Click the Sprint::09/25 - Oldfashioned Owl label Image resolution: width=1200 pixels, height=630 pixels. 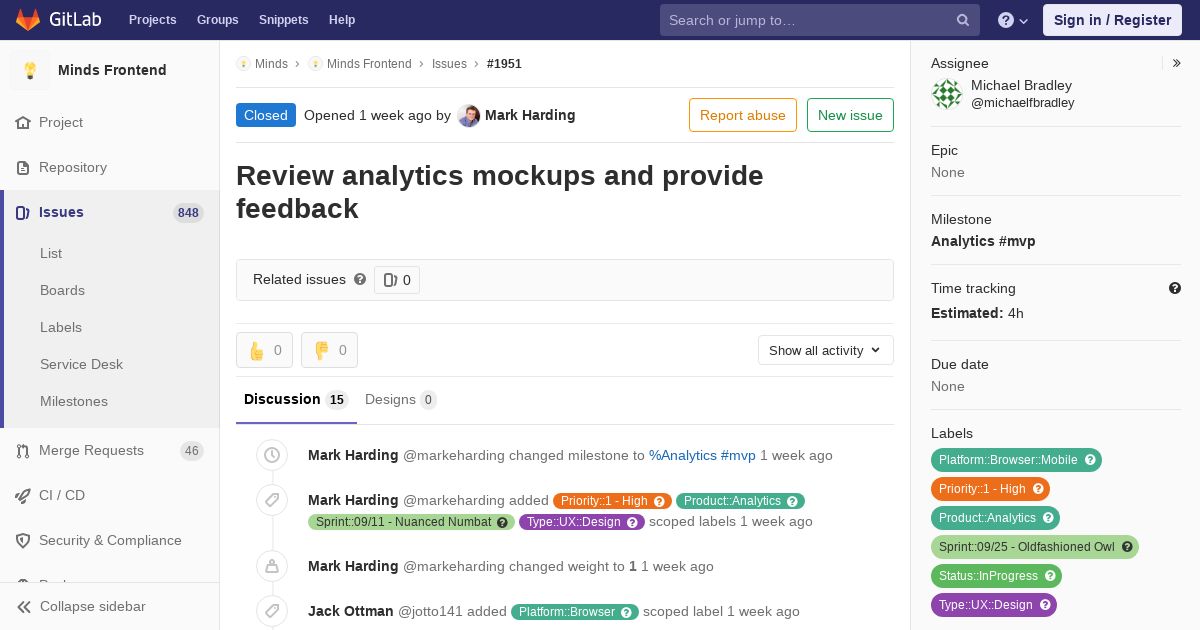1035,547
